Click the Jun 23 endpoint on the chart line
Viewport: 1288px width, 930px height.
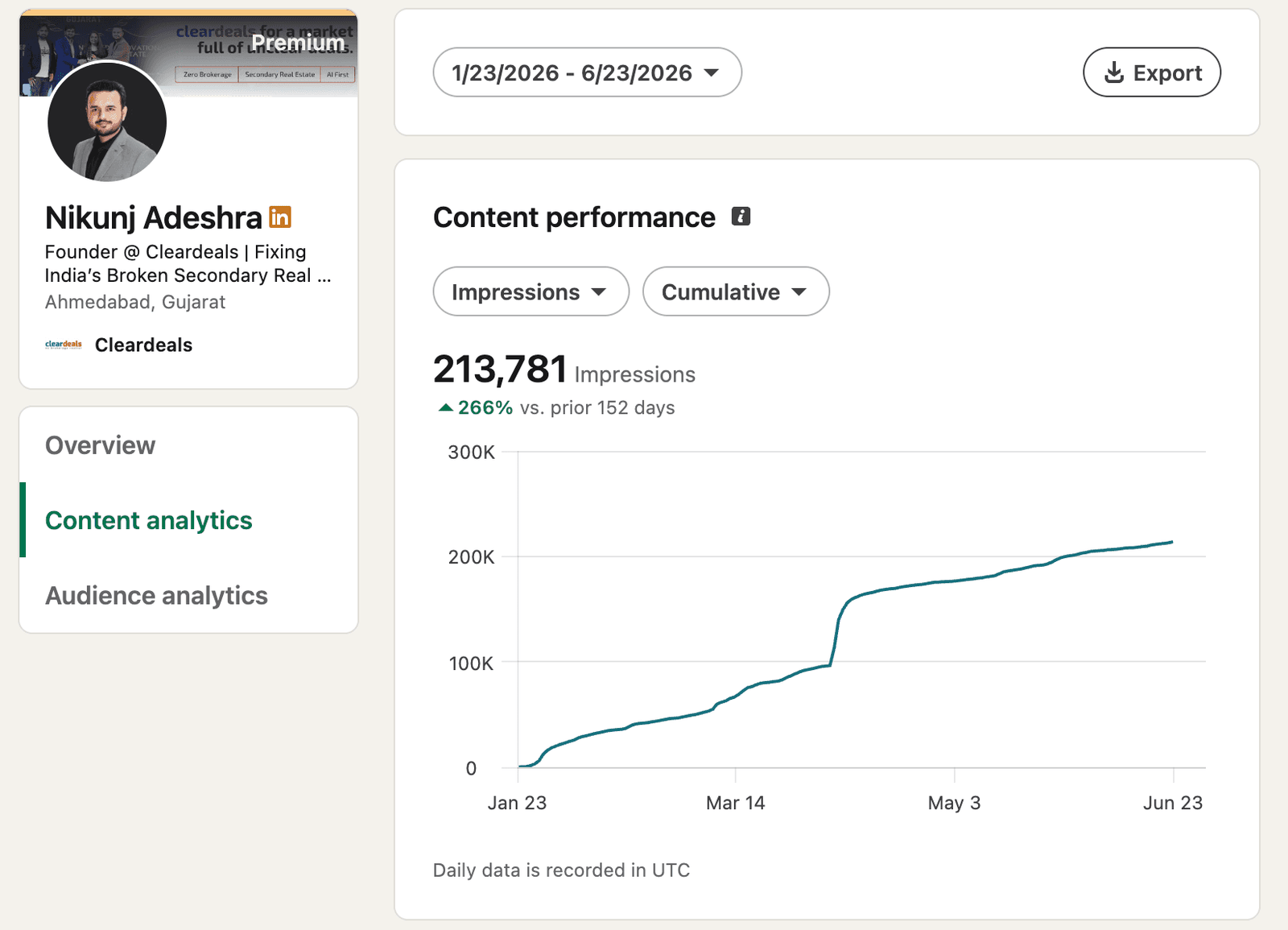1172,542
